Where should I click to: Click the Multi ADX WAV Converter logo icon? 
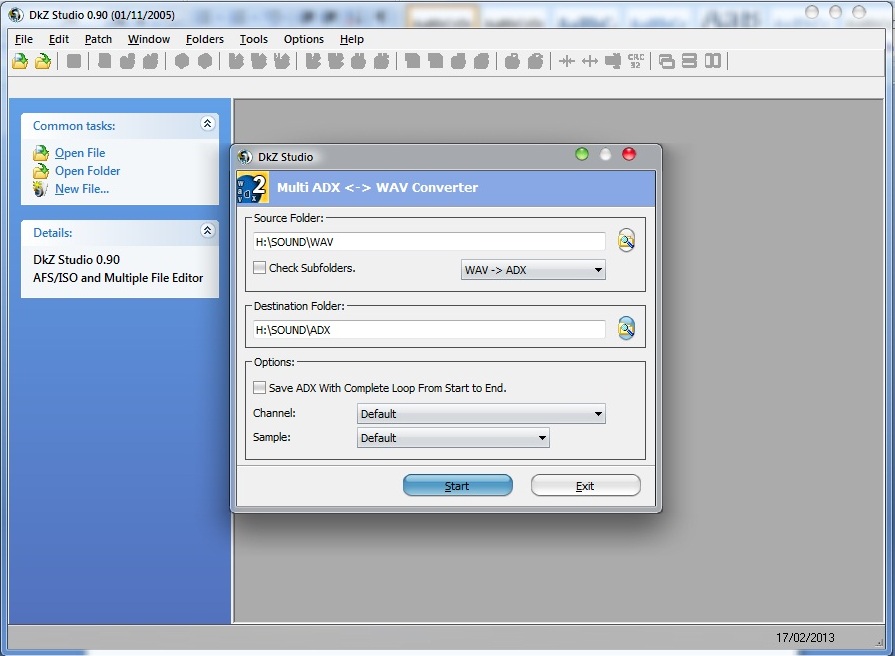[x=252, y=187]
